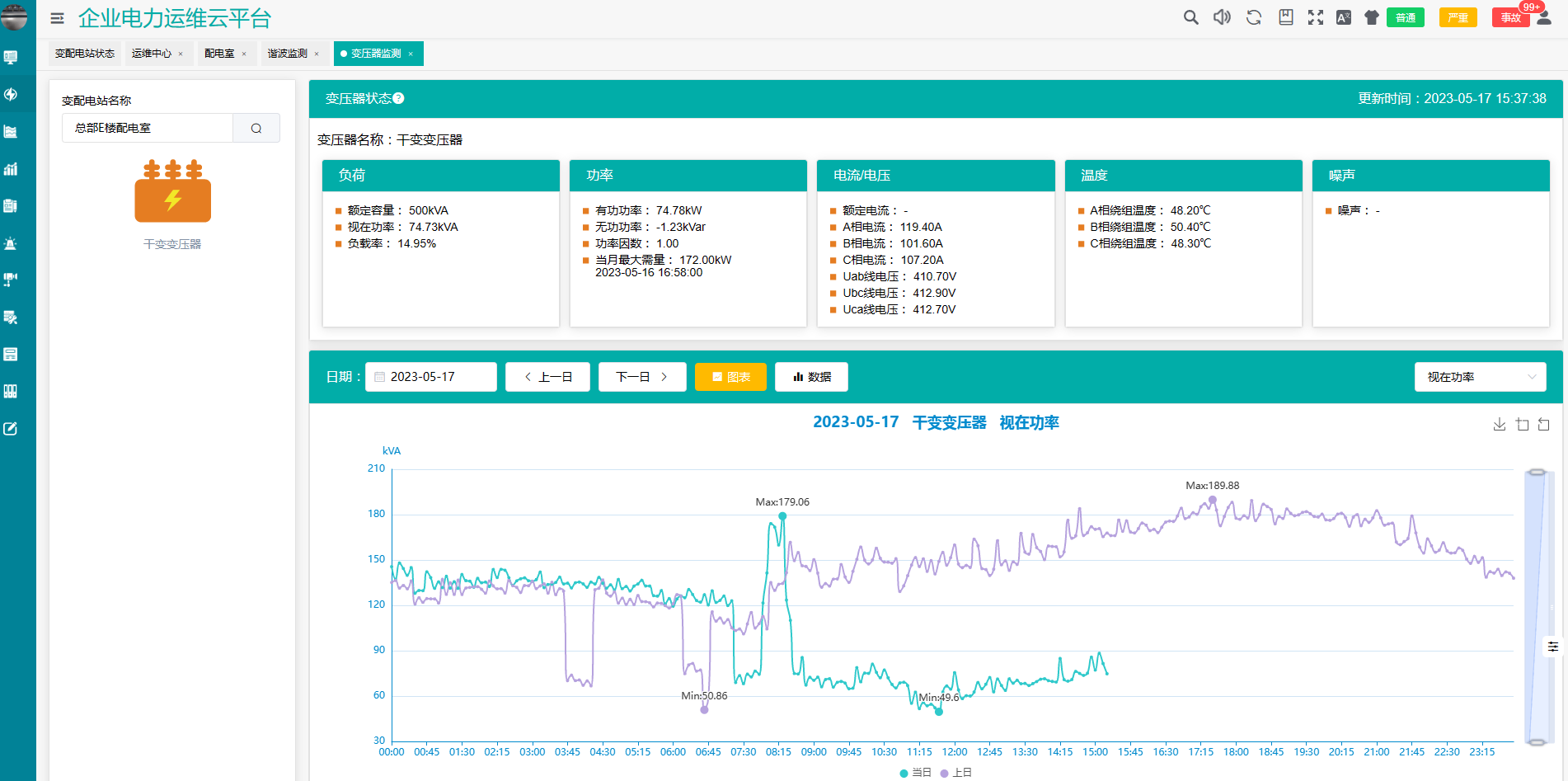Reset the chart zoom with restore icon
Image resolution: width=1568 pixels, height=781 pixels.
click(x=1544, y=425)
